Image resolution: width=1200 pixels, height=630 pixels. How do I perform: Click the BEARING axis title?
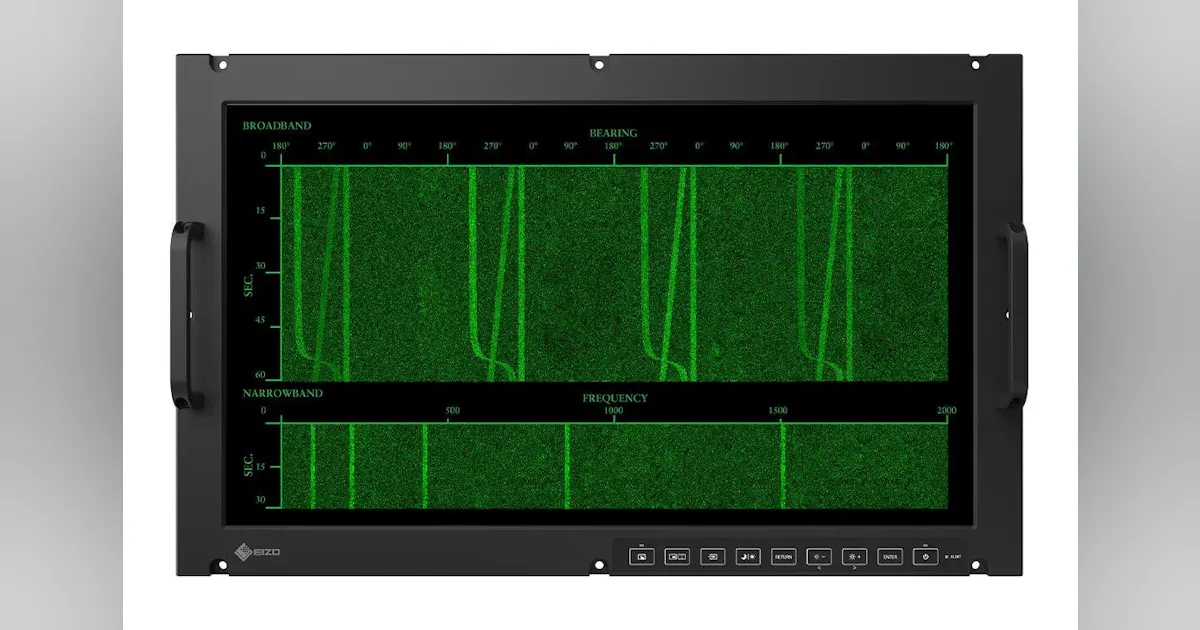click(x=613, y=133)
